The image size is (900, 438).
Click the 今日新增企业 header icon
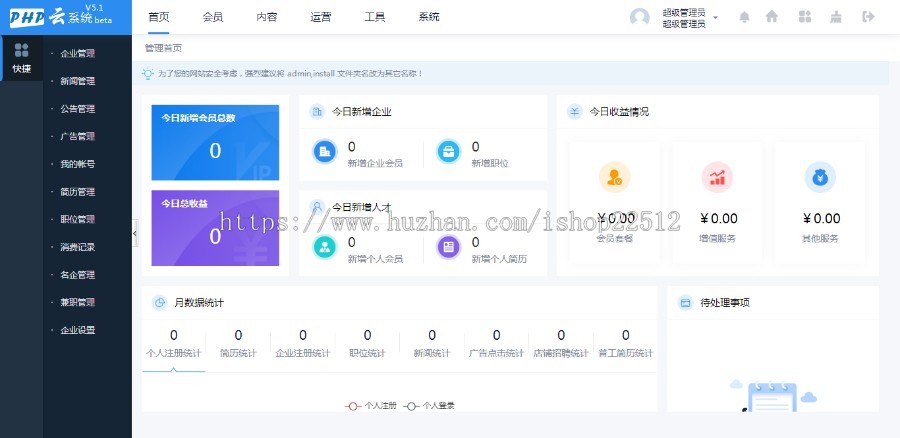pyautogui.click(x=317, y=111)
